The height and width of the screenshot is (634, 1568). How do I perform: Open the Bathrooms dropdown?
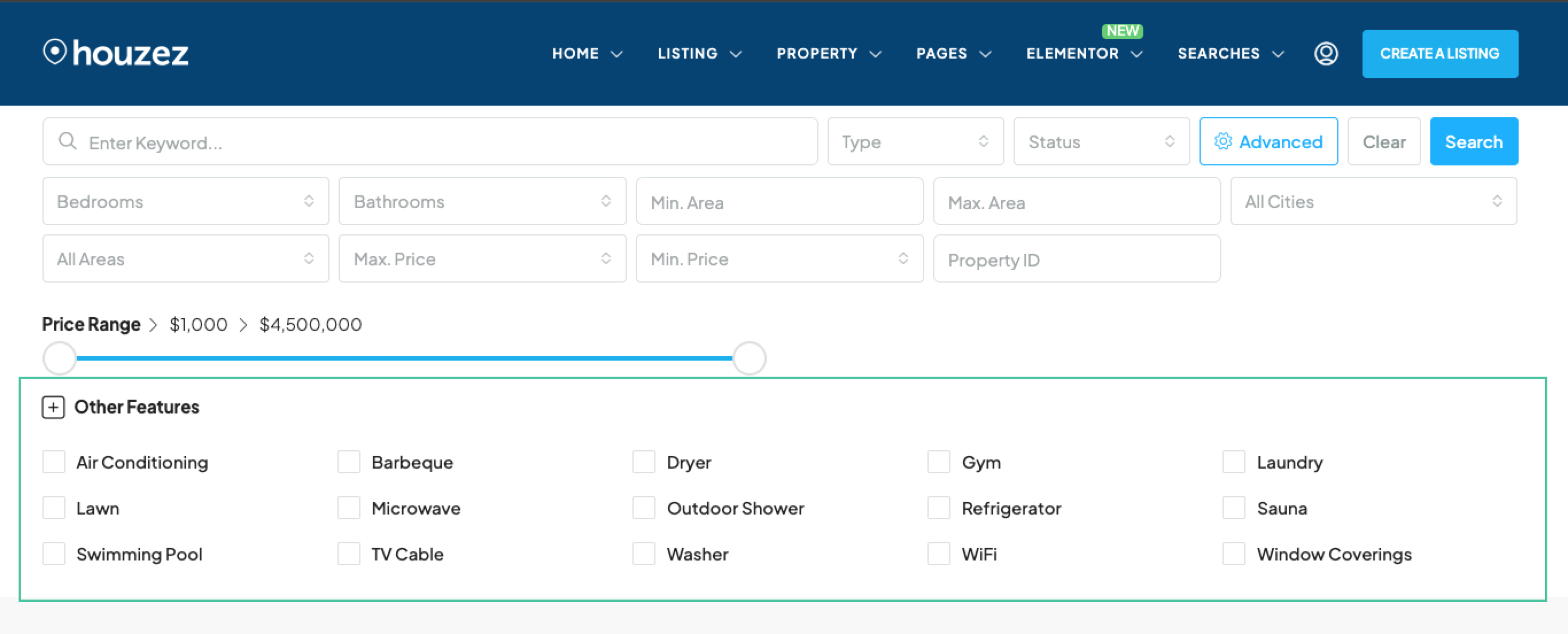click(482, 201)
